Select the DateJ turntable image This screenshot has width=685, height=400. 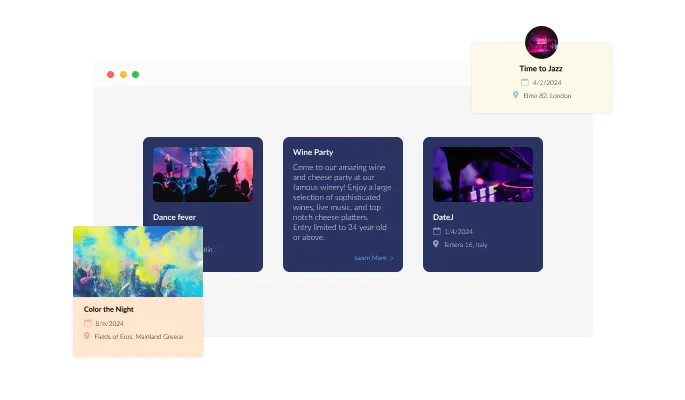click(x=483, y=175)
